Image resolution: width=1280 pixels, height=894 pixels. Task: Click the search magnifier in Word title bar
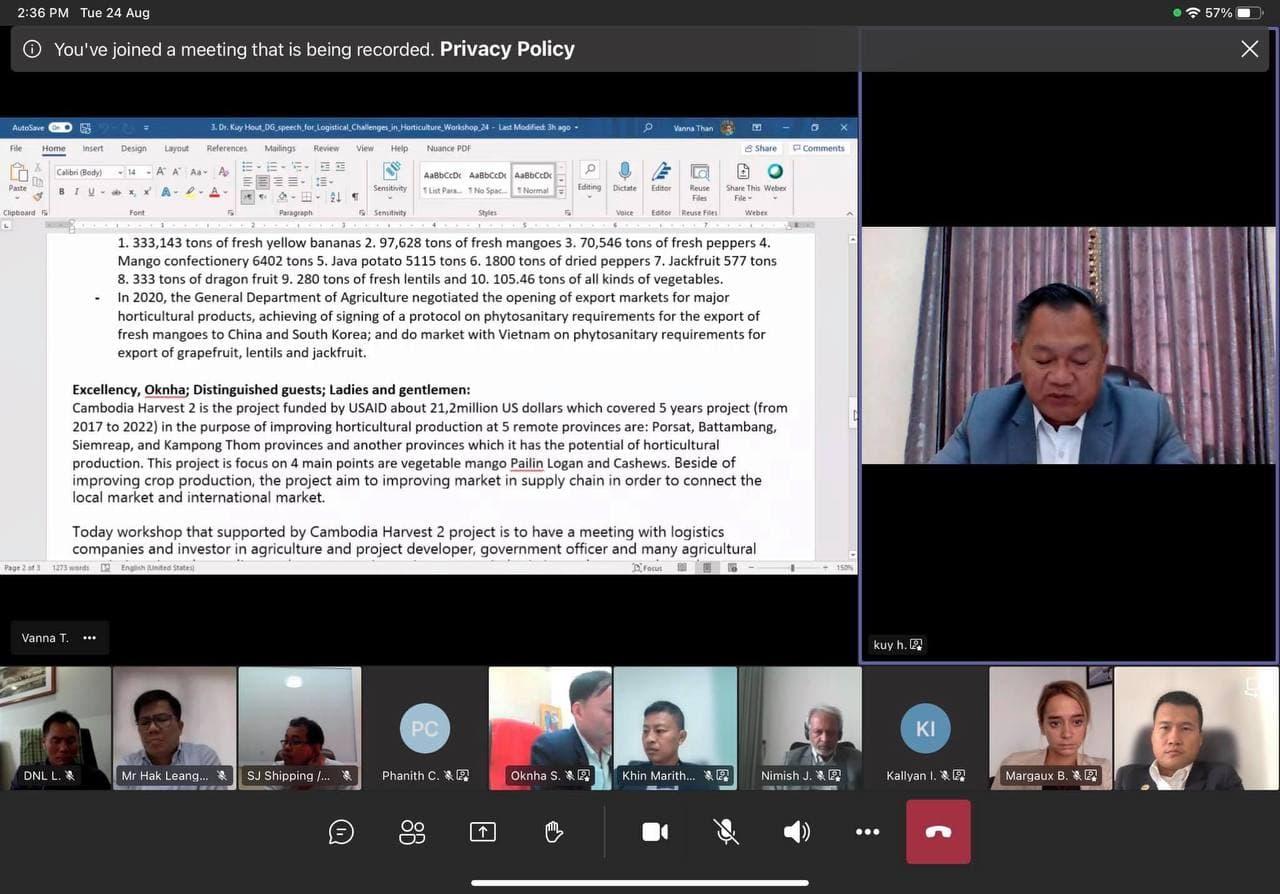point(648,128)
